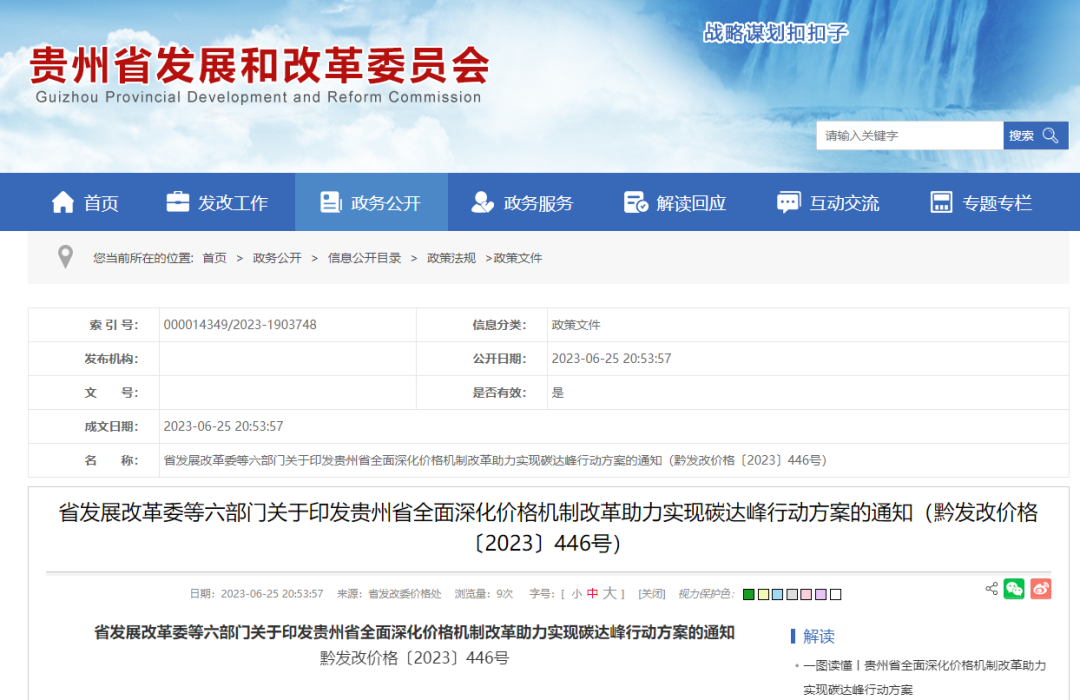The width and height of the screenshot is (1080, 700).
Task: Set font size to large (大)
Action: click(x=609, y=594)
